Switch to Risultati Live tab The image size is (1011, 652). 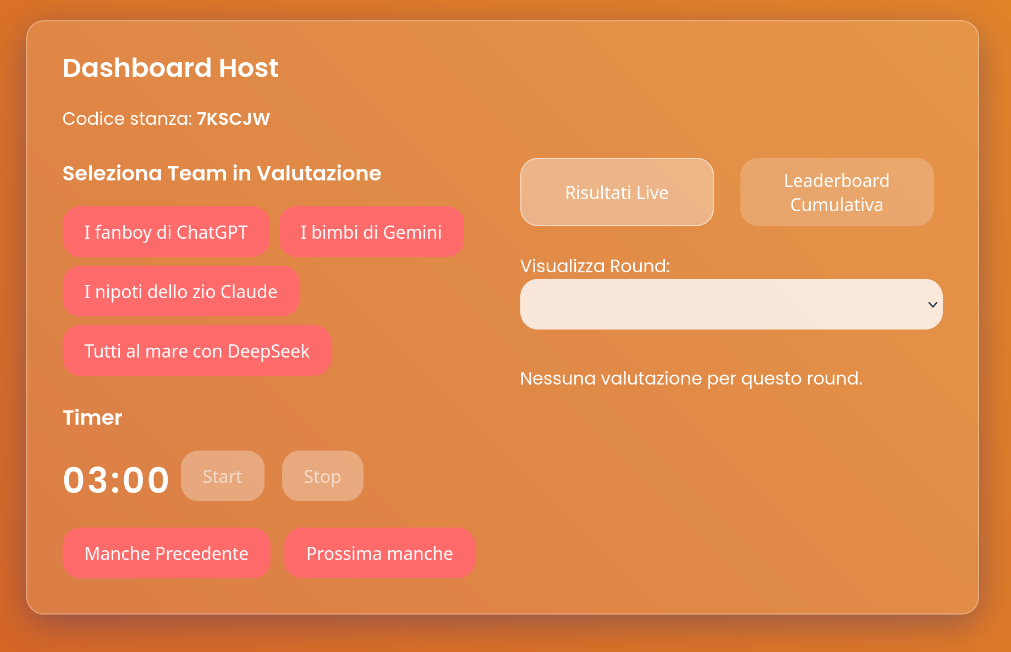point(616,192)
